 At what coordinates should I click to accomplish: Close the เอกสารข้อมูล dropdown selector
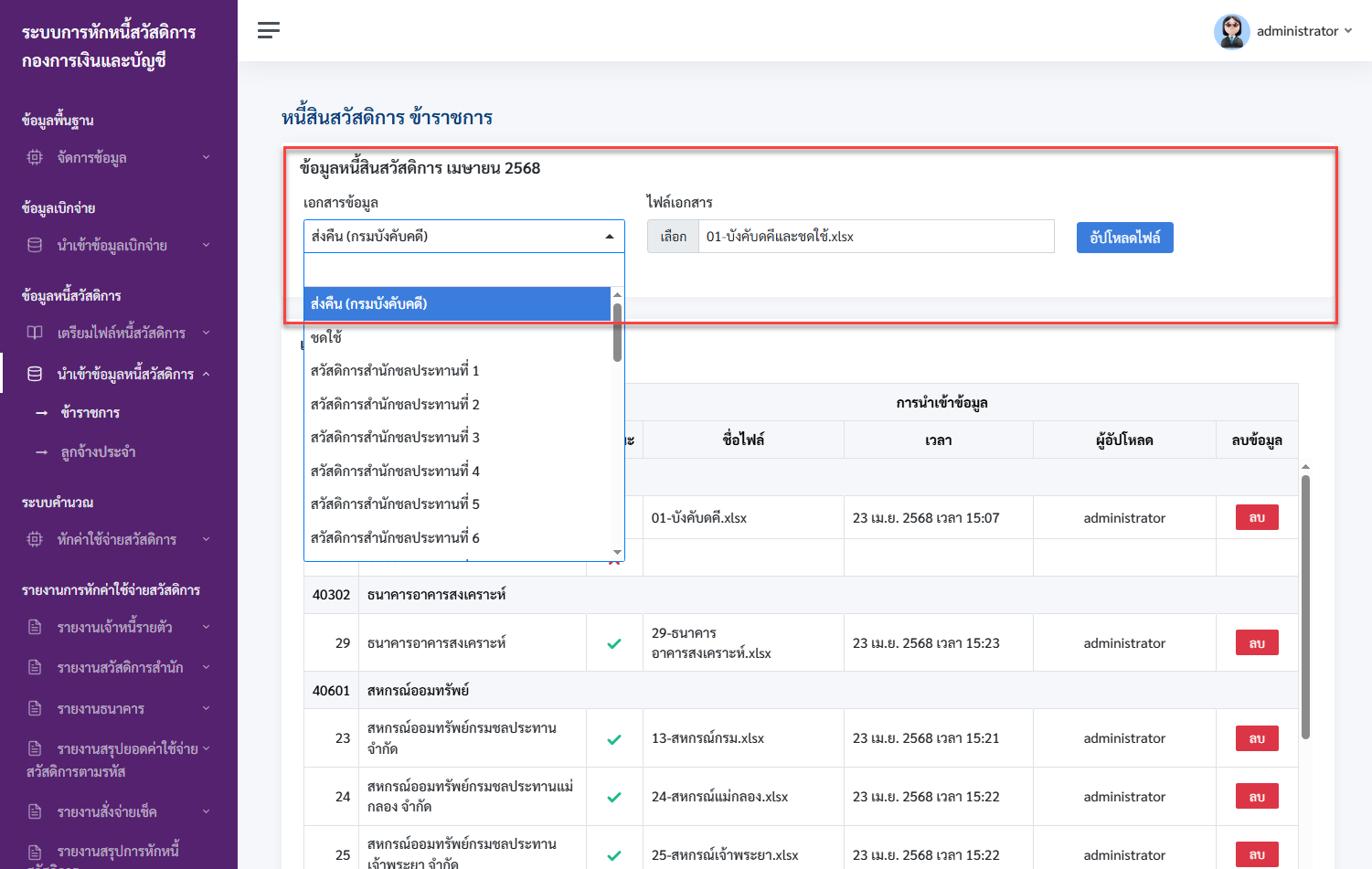click(x=464, y=237)
